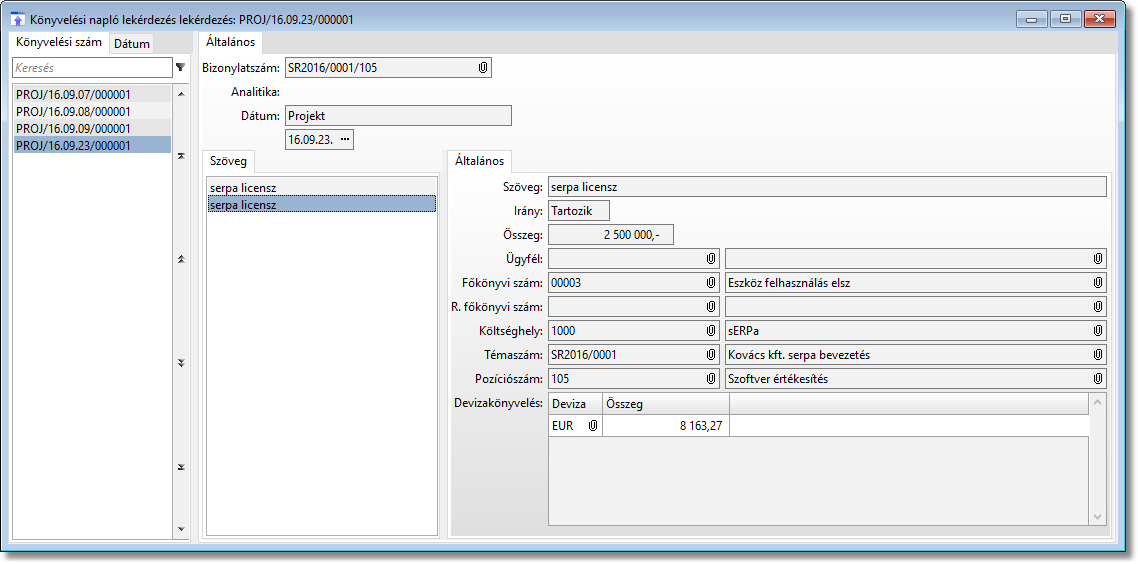Click paperclip in Költséghely 1000 field
Screen dimensions: 1138x564
pyautogui.click(x=710, y=331)
